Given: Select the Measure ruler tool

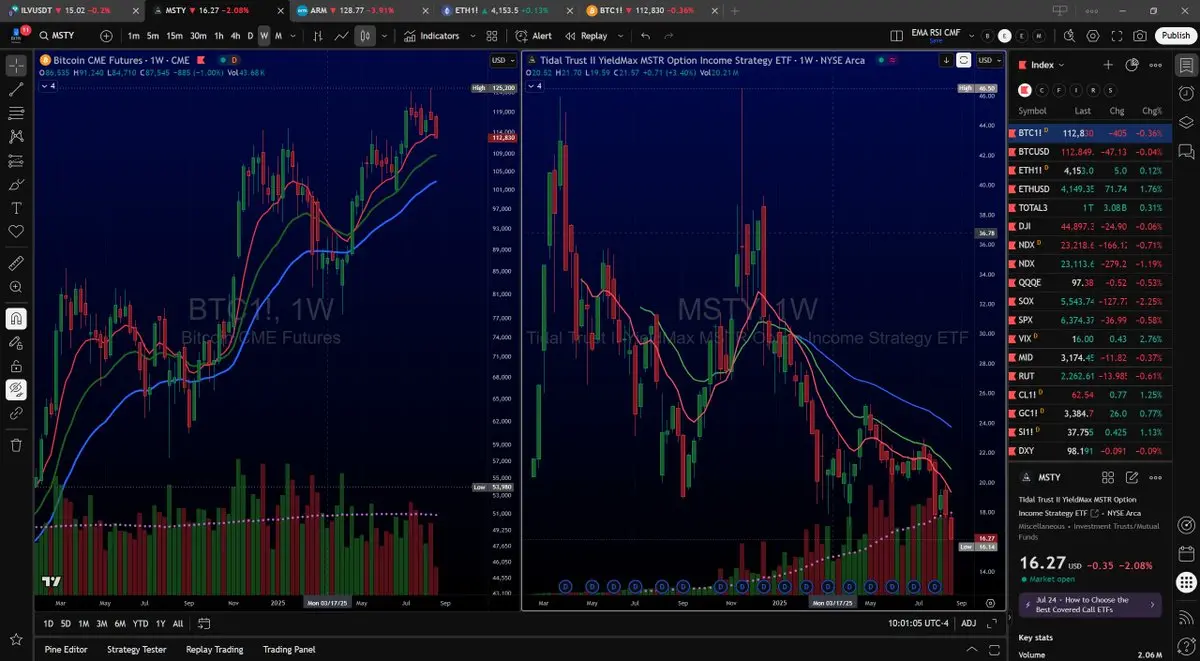Looking at the screenshot, I should [x=16, y=263].
